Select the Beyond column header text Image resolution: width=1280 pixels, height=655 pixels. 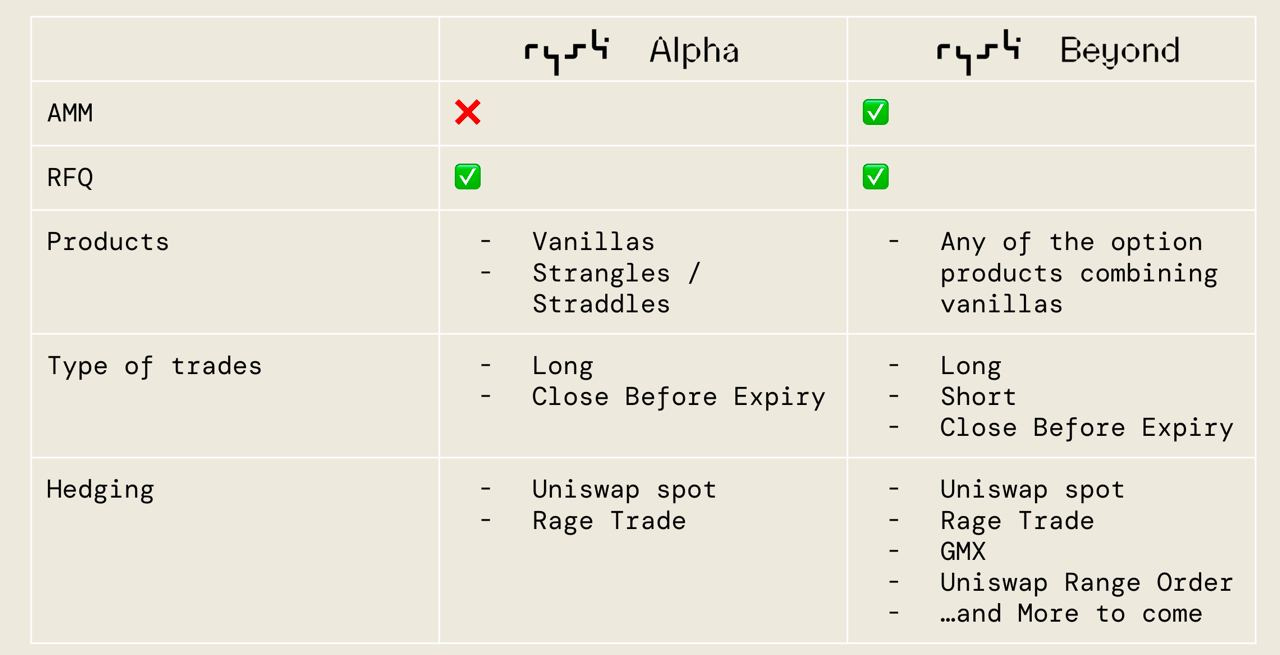coord(1119,51)
